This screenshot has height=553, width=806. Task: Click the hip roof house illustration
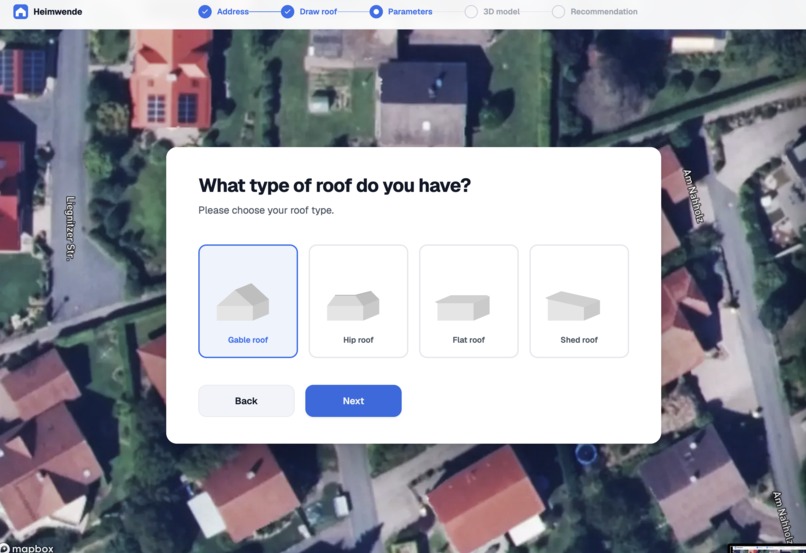pyautogui.click(x=353, y=306)
